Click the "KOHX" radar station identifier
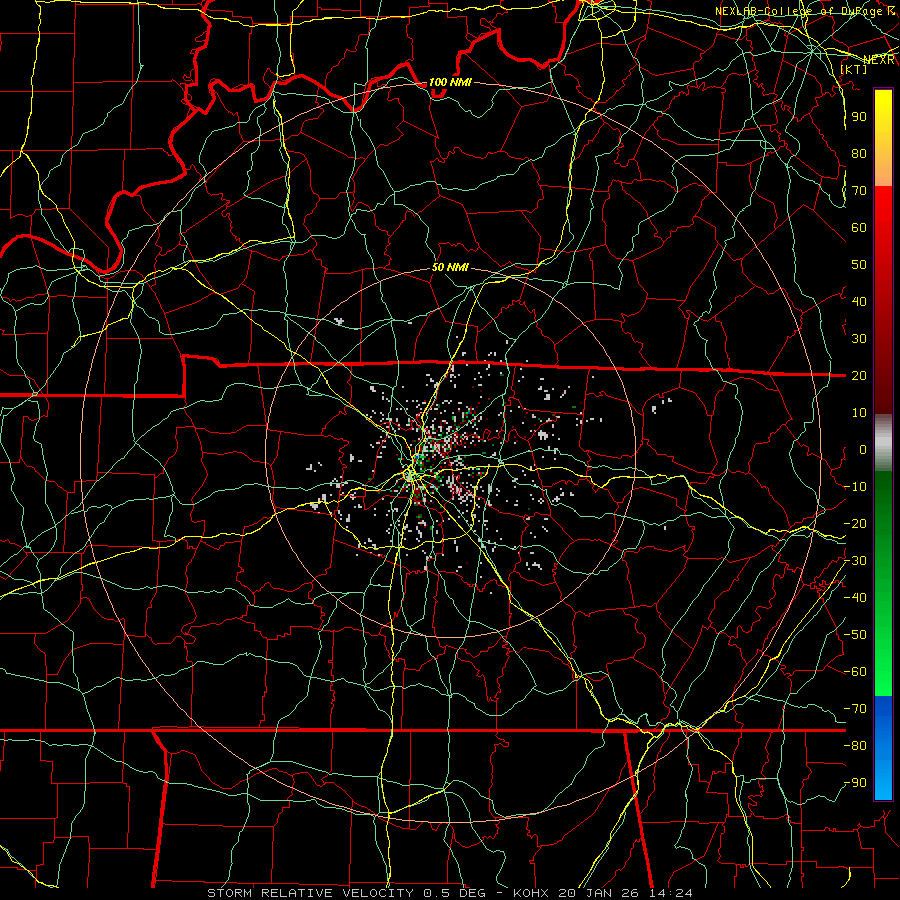 pos(531,893)
